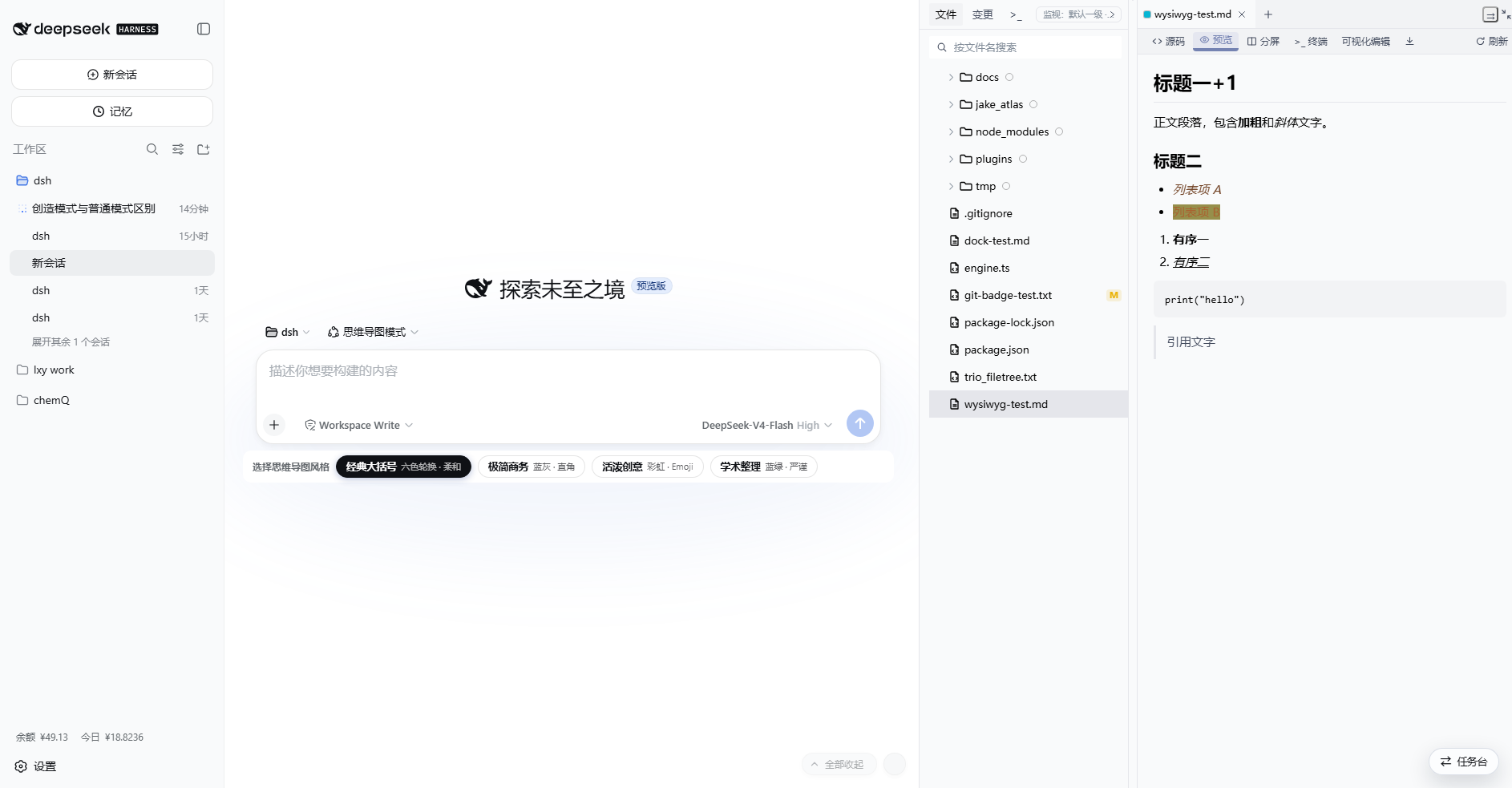Viewport: 1512px width, 788px height.
Task: Select the 文件 tab in file panel
Action: [946, 14]
